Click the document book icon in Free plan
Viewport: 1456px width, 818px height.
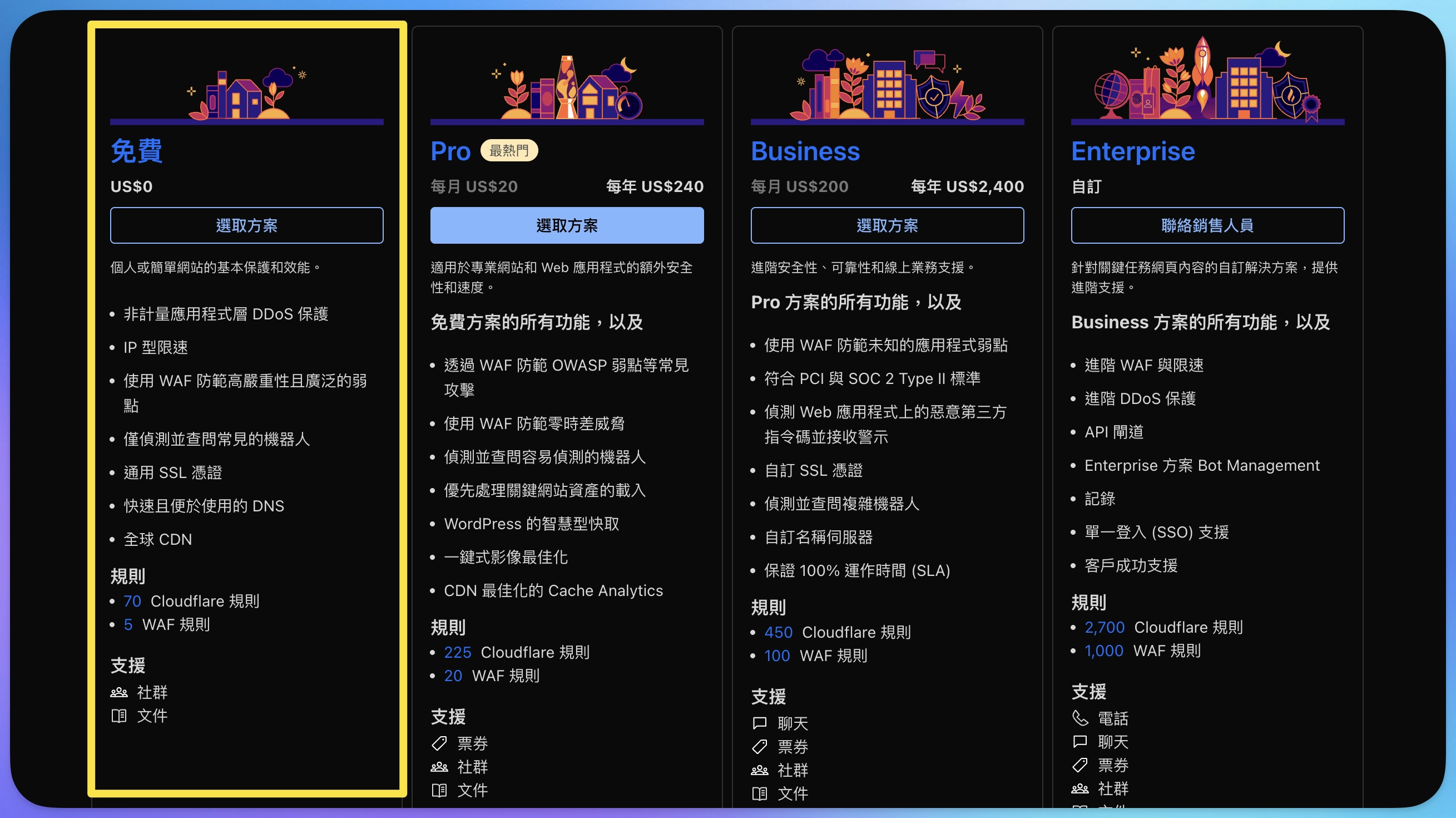pos(118,716)
